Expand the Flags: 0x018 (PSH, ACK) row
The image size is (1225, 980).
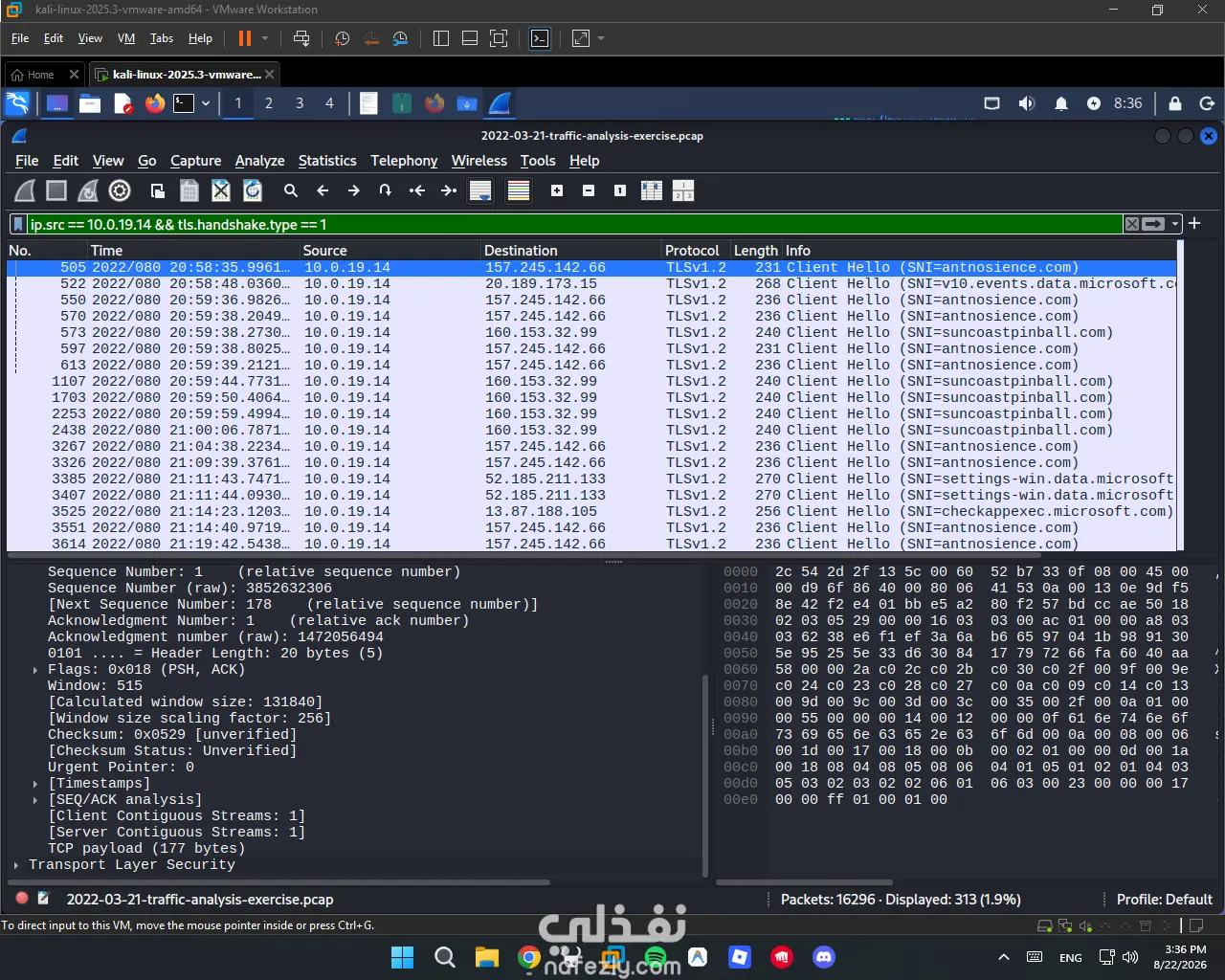pyautogui.click(x=35, y=670)
